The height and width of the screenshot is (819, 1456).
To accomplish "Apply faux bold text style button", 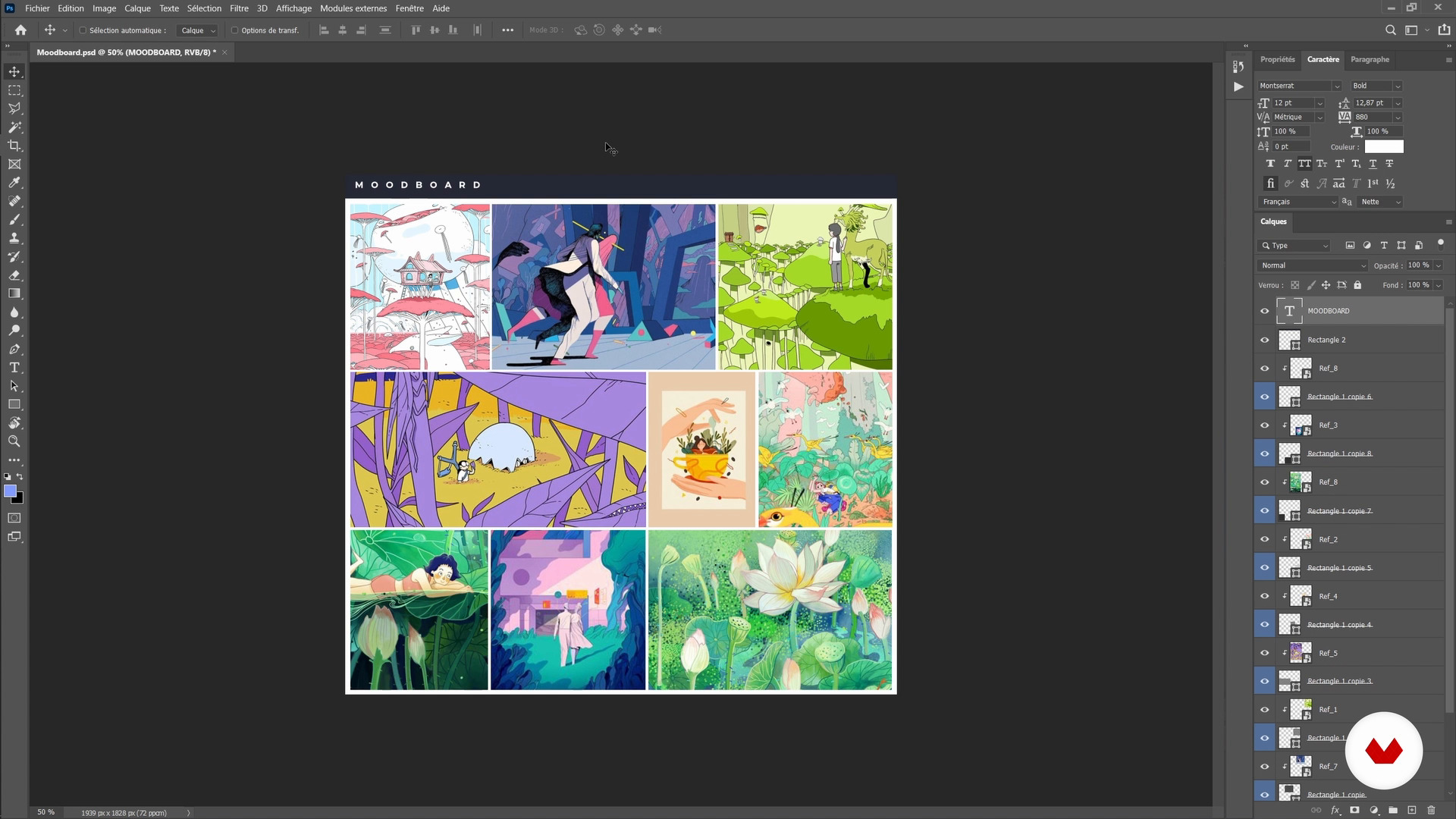I will 1270,164.
